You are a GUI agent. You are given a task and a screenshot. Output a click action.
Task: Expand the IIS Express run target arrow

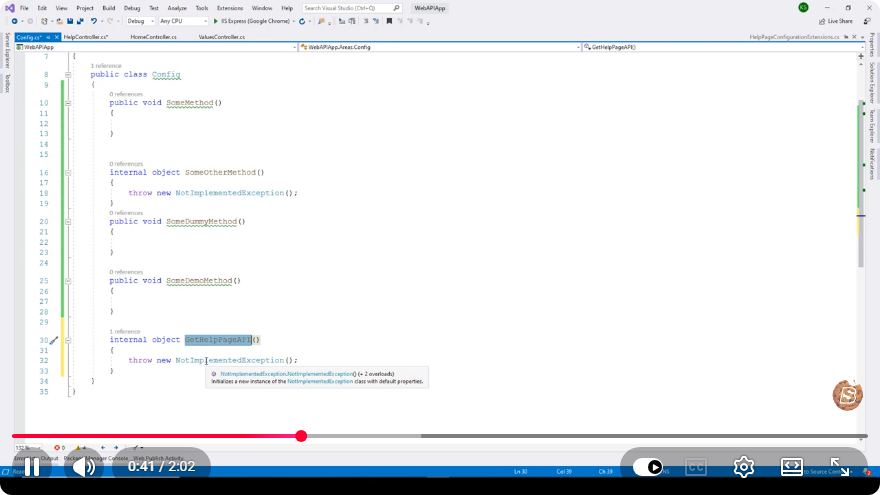click(294, 21)
